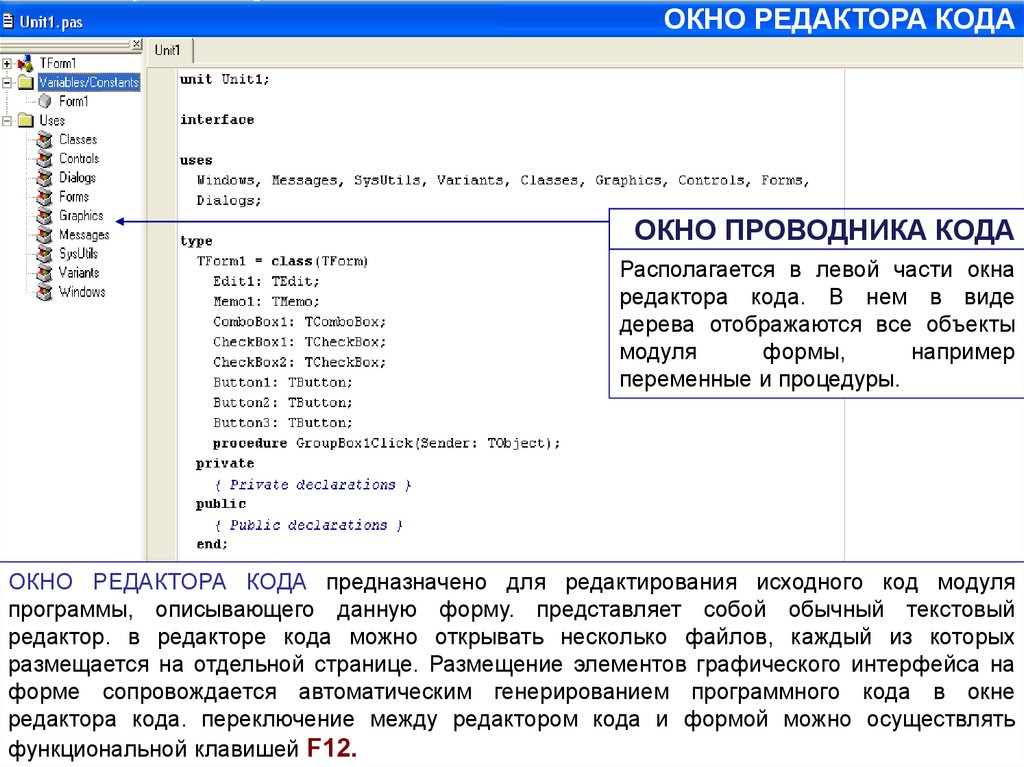
Task: Click the TForm1 class icon in the tree
Action: click(x=26, y=63)
